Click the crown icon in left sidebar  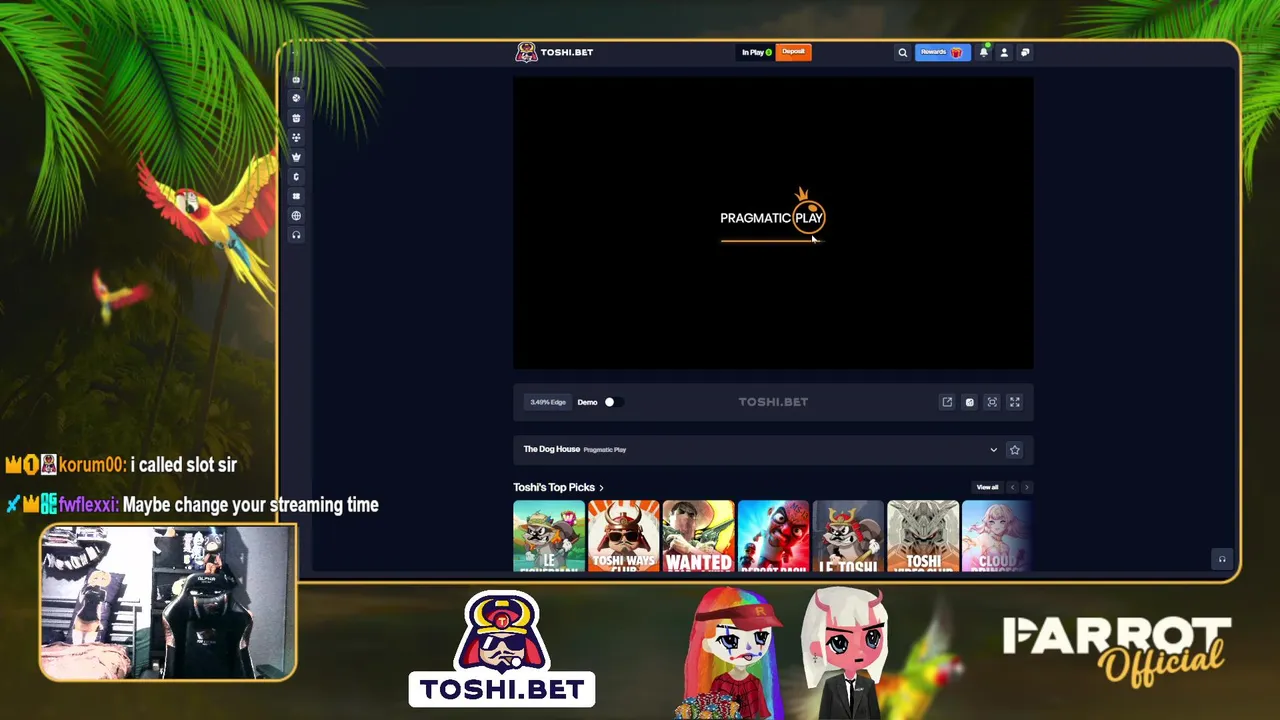pos(296,157)
